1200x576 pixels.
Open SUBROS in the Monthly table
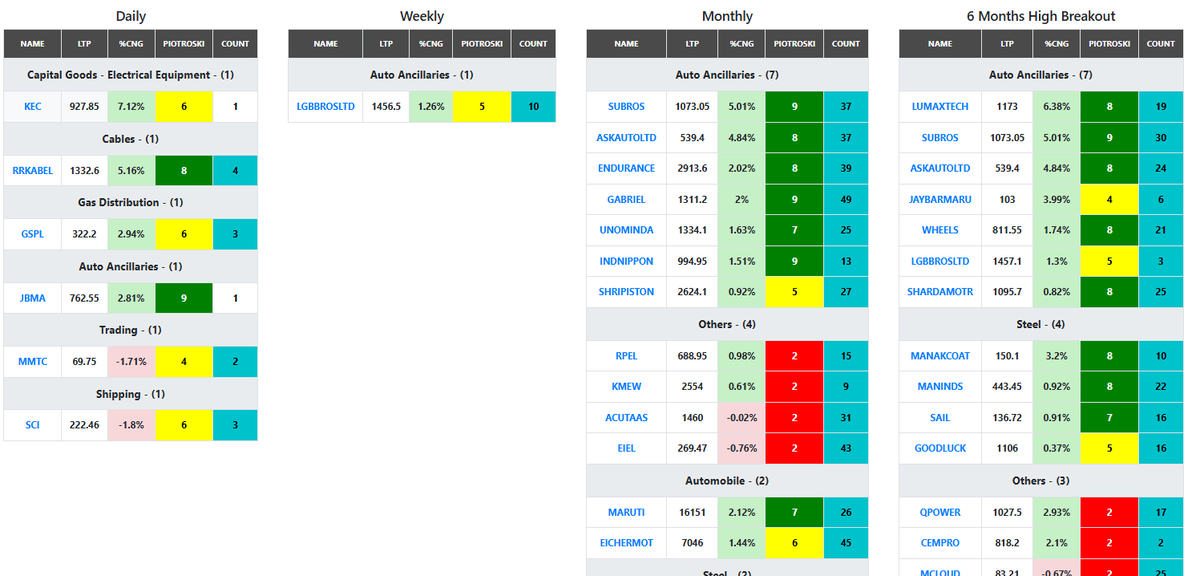627,106
